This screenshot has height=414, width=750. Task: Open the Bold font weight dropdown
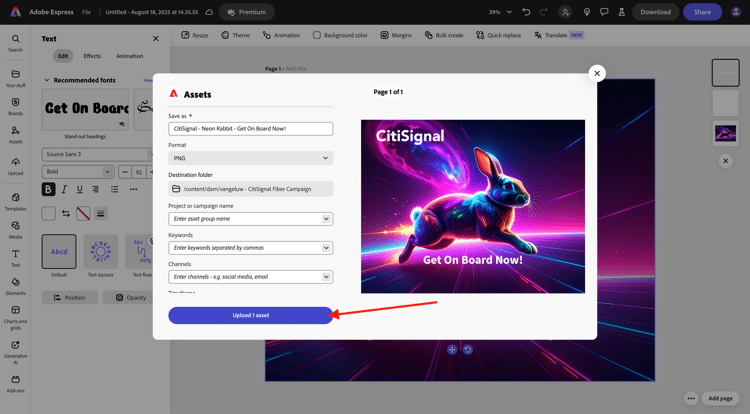(x=78, y=172)
